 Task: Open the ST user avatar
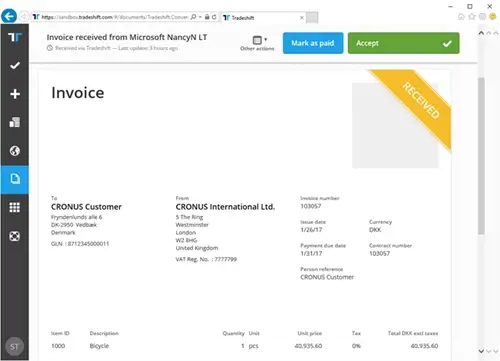(14, 347)
